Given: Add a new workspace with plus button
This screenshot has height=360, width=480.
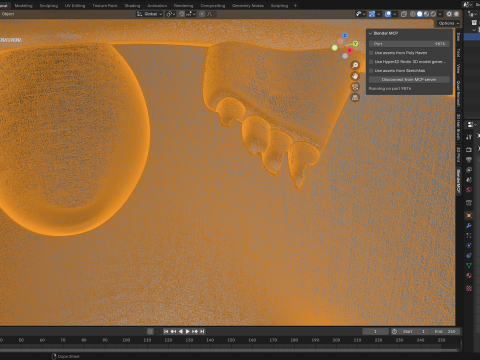Looking at the screenshot, I should (x=295, y=6).
